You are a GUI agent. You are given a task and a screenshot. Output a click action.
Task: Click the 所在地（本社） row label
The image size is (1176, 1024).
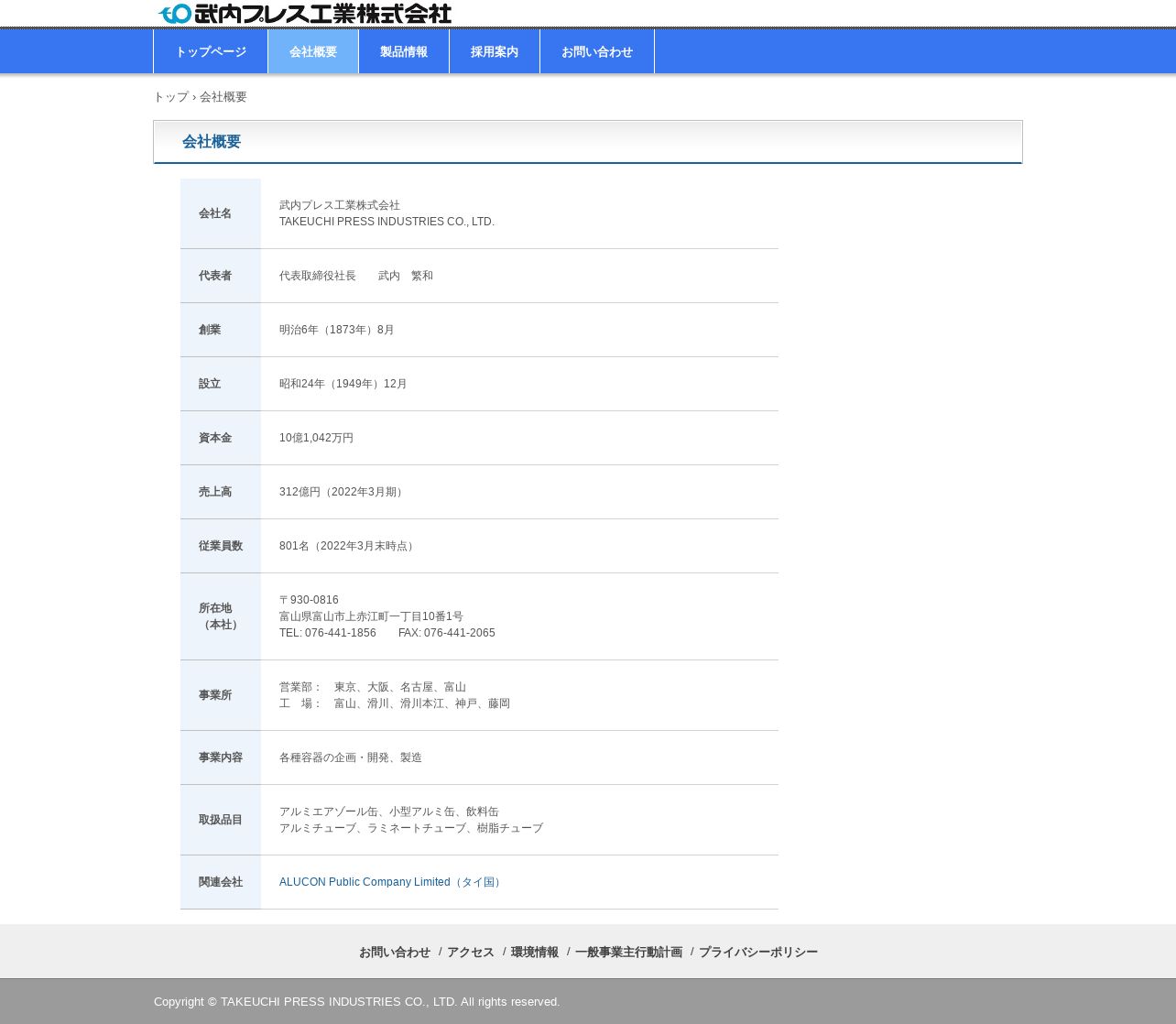click(x=221, y=616)
